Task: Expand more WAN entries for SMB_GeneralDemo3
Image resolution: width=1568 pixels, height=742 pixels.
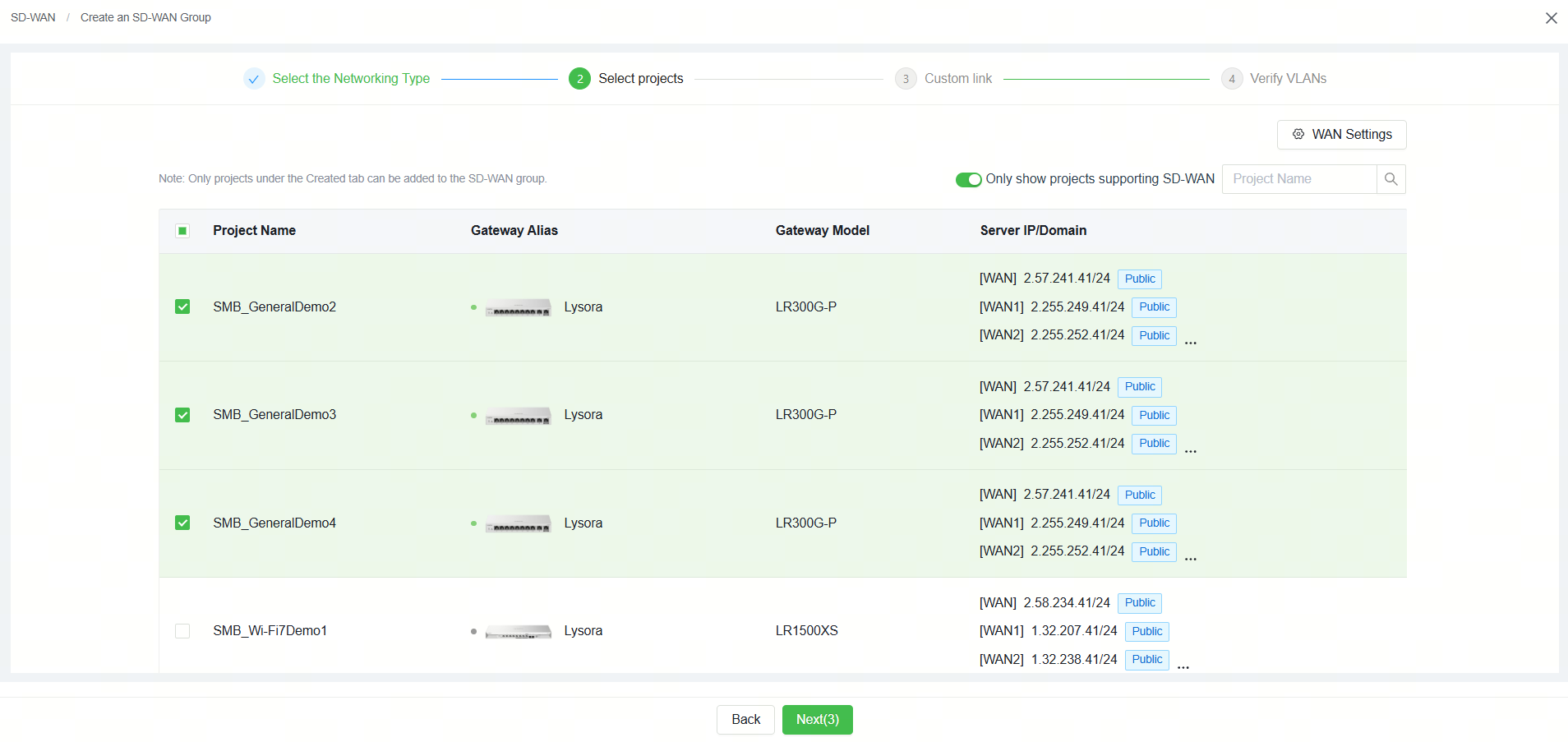Action: coord(1191,451)
